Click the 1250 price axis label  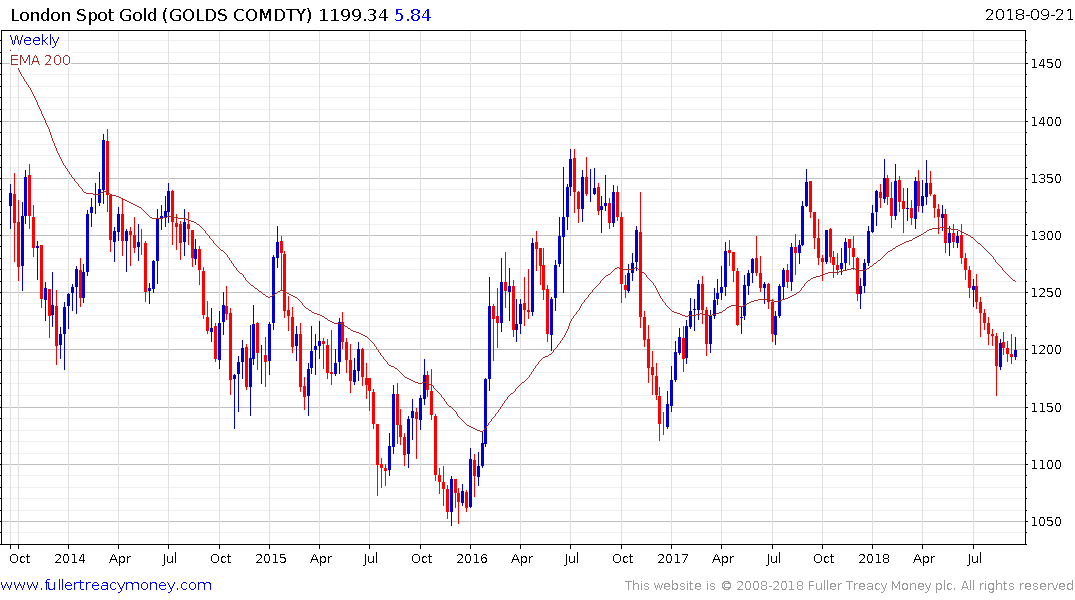pyautogui.click(x=1046, y=293)
